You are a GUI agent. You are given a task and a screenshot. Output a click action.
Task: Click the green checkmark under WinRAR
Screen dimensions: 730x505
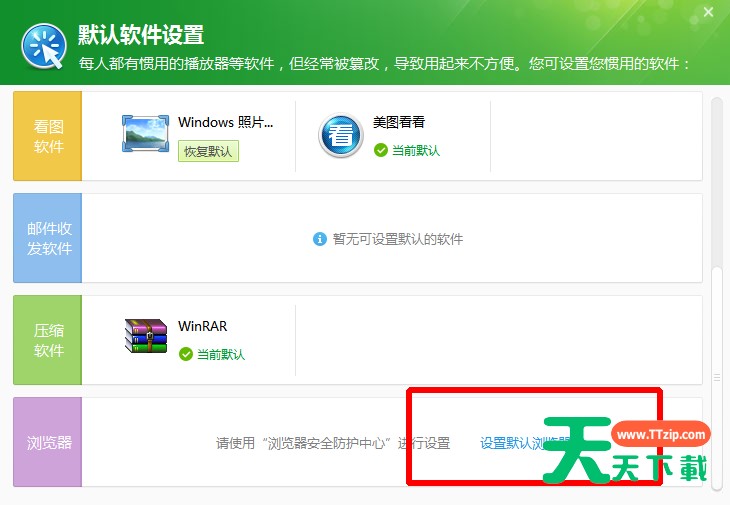coord(185,354)
